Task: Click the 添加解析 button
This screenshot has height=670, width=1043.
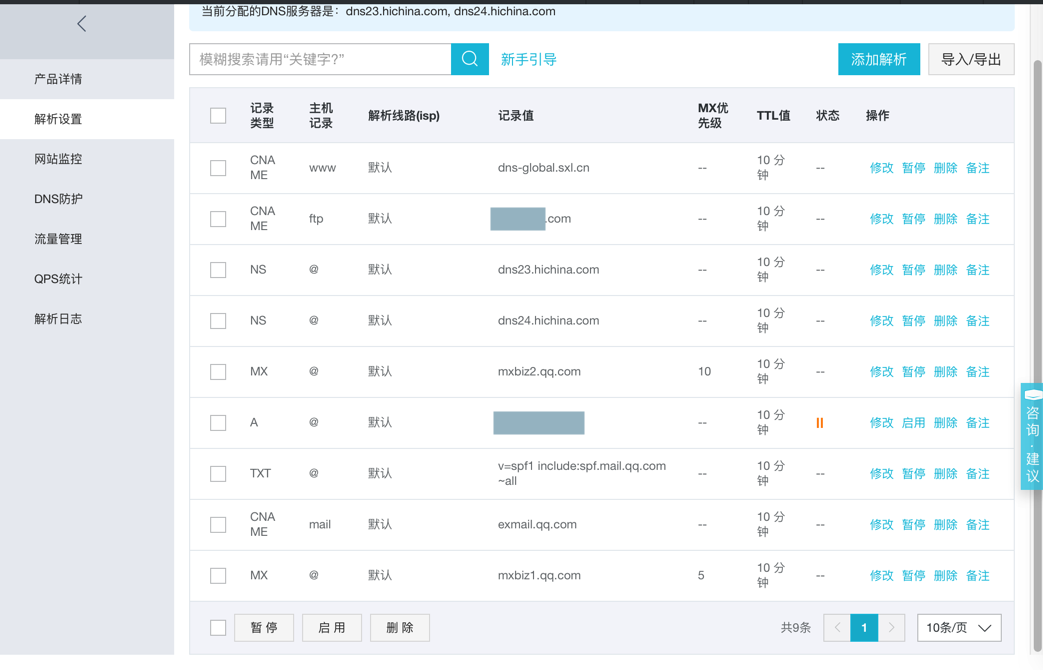Action: [x=878, y=59]
